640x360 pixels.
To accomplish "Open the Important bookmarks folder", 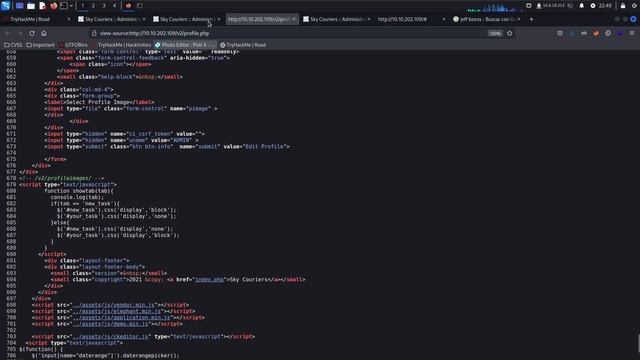I will pyautogui.click(x=40, y=45).
